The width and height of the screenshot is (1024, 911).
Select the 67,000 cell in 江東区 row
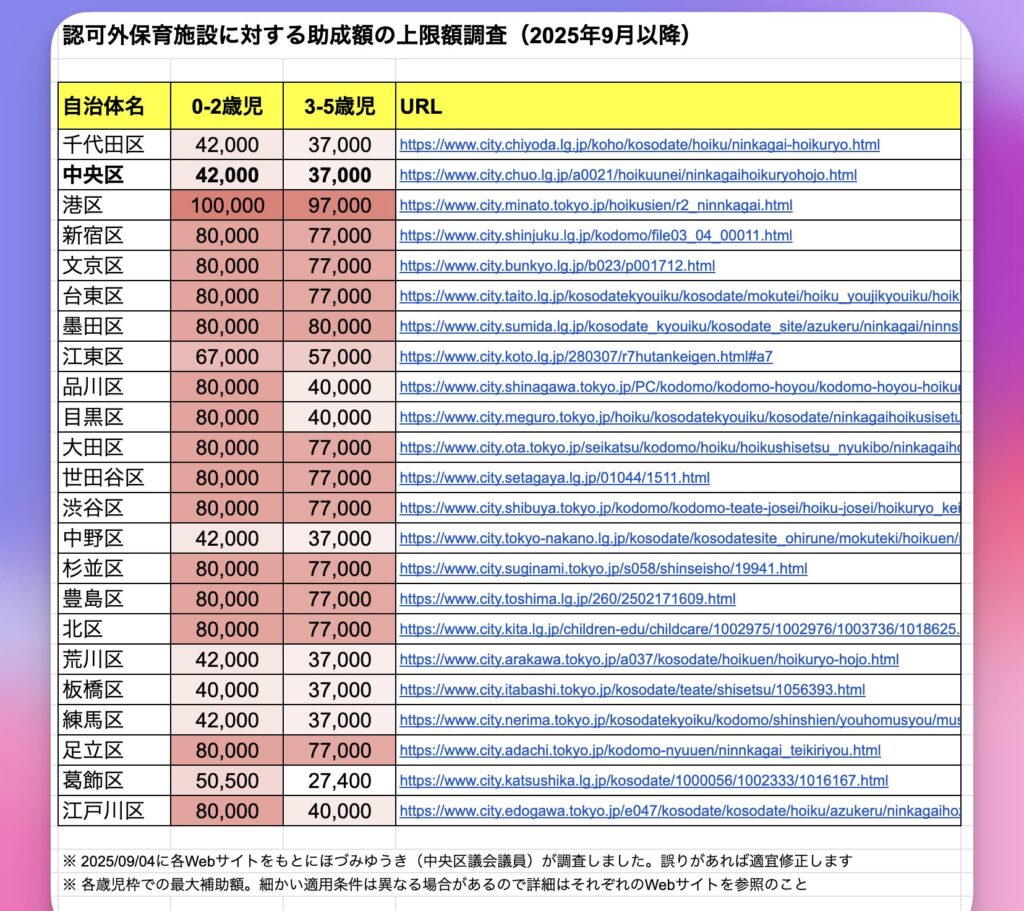click(227, 357)
